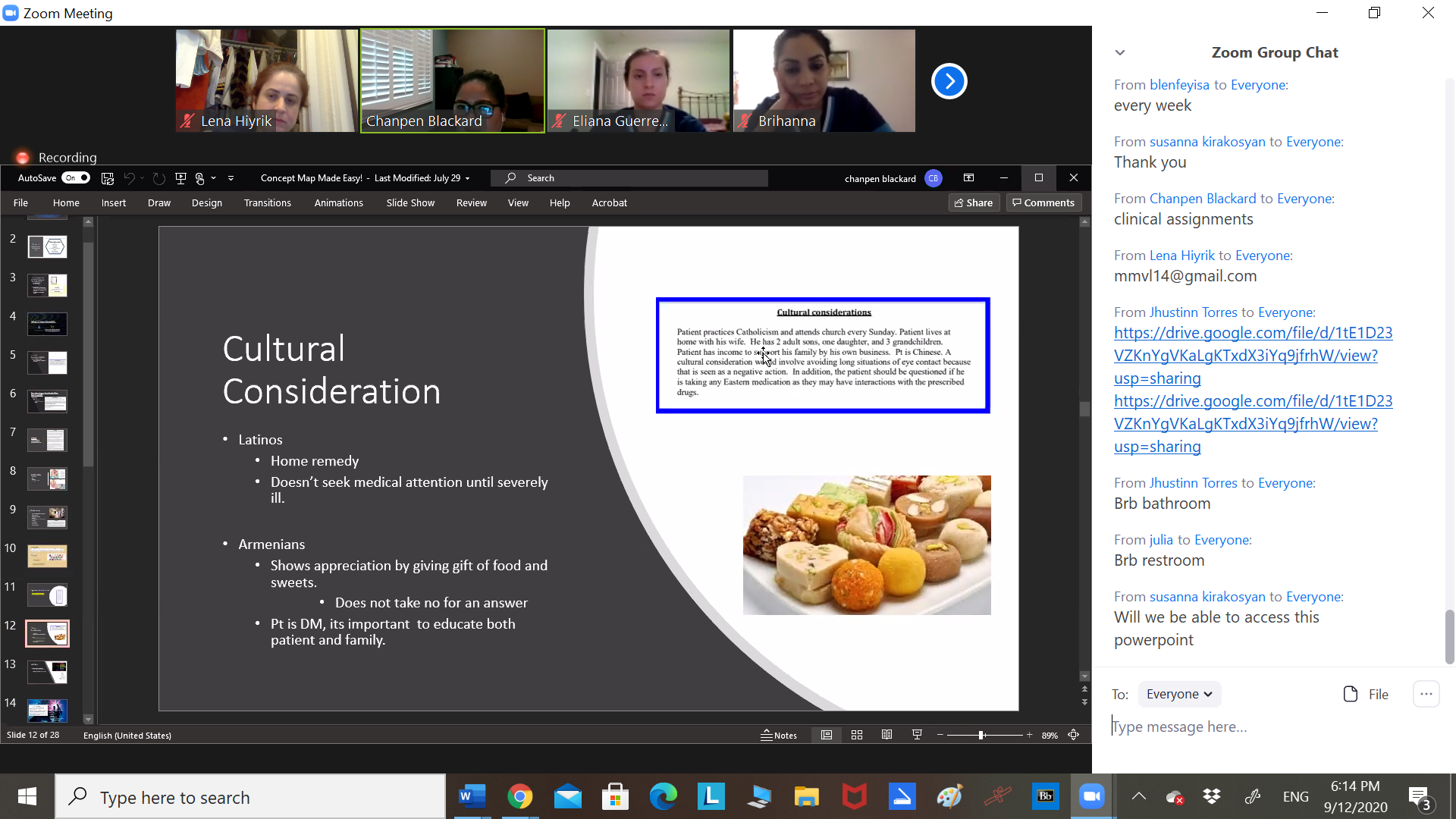Expand the undo history dropdown arrow
Viewport: 1456px width, 819px height.
tap(142, 178)
